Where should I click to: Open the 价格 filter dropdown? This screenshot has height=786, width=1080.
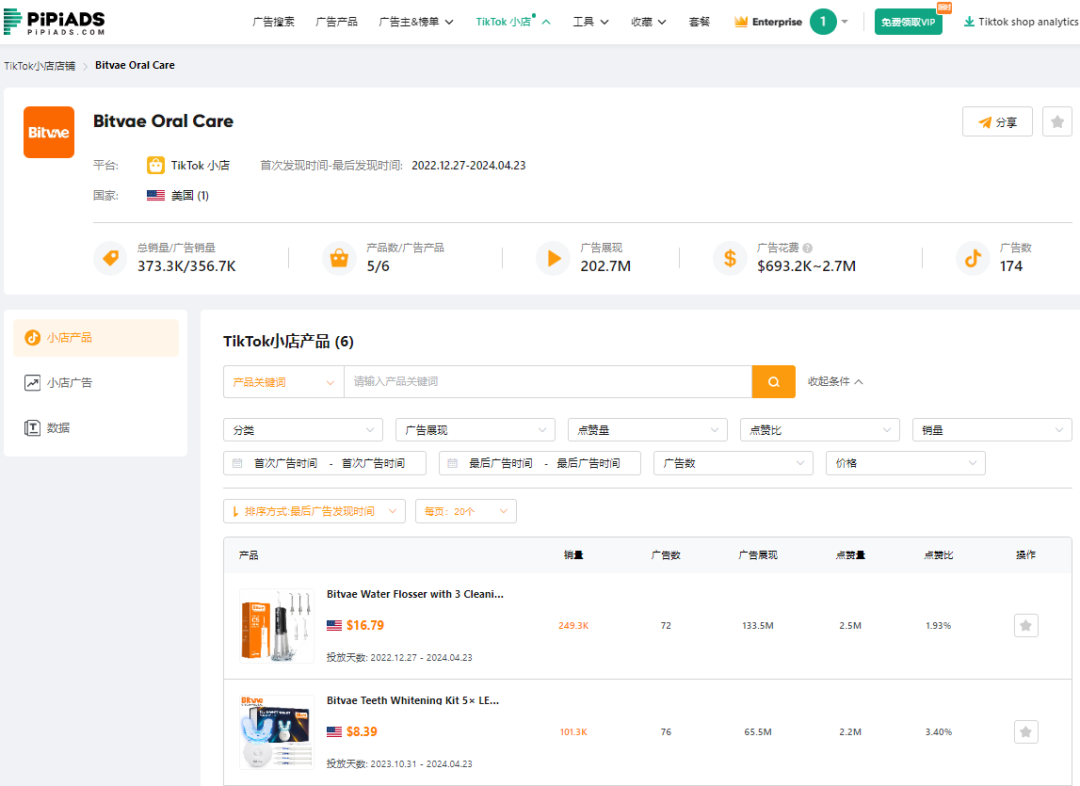(905, 463)
